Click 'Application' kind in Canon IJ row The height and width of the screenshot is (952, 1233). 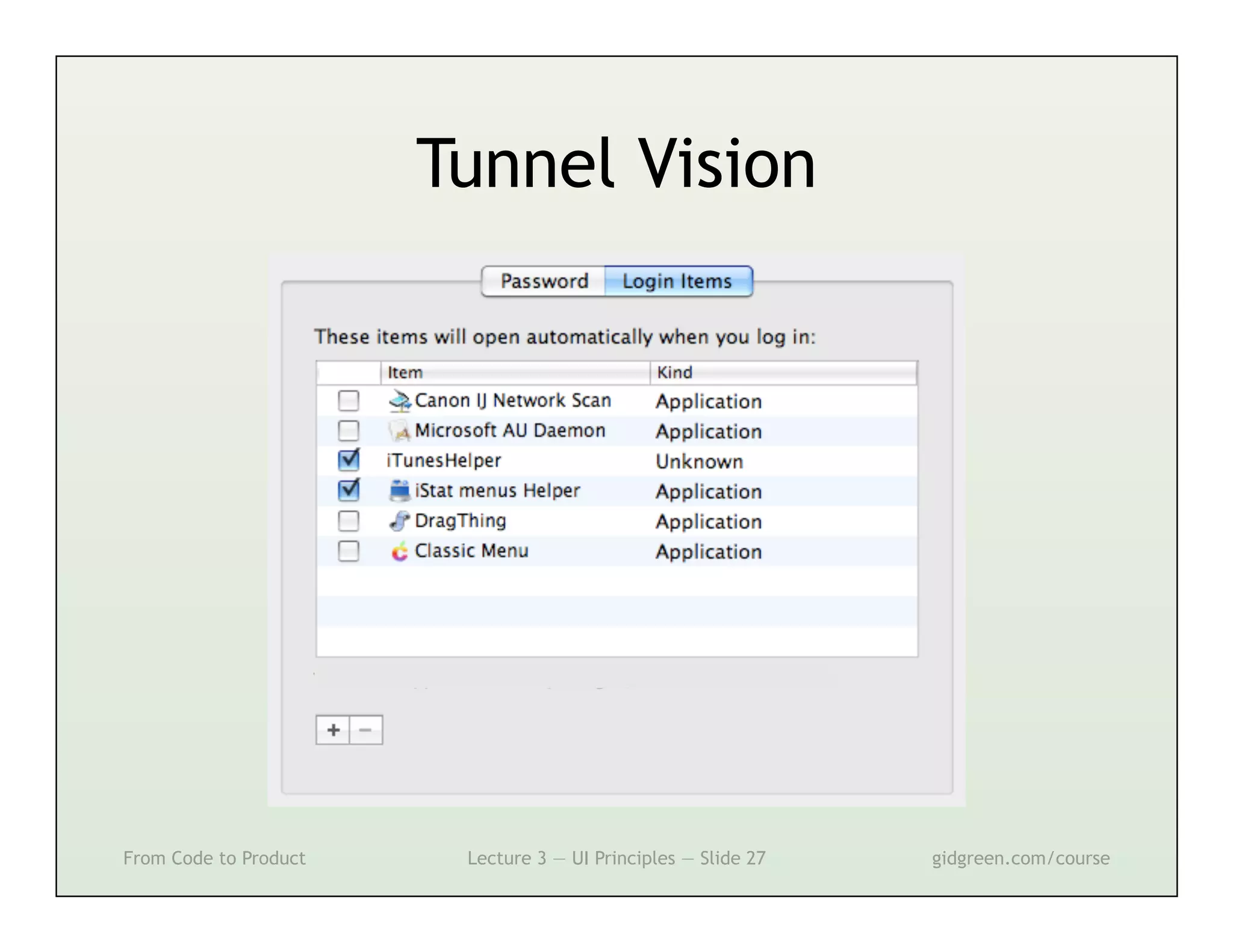(x=709, y=401)
